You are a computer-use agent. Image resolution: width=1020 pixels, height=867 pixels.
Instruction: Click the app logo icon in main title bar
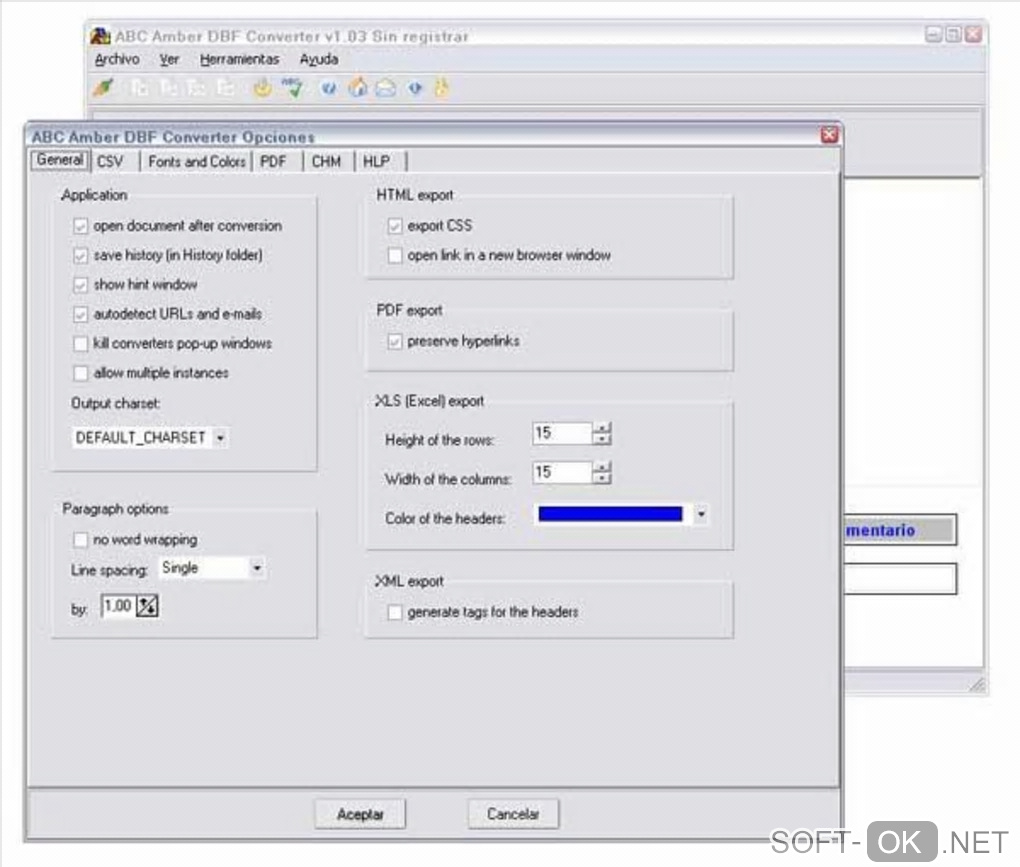click(100, 35)
